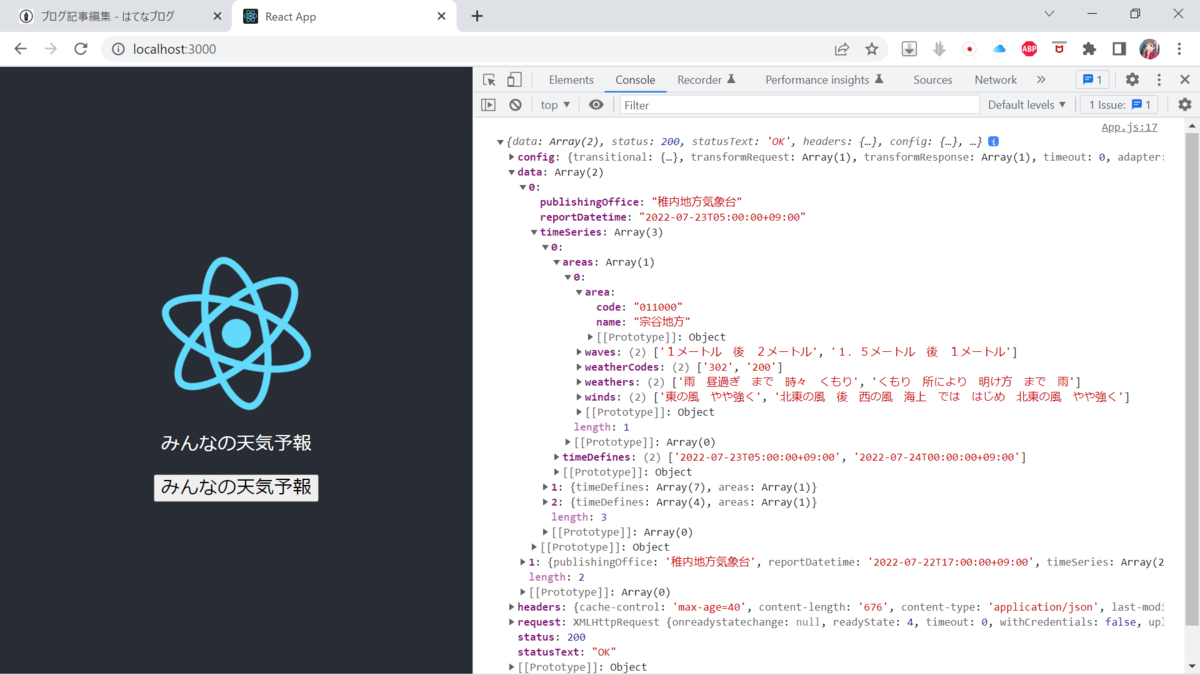Click the red dot extension icon
Image resolution: width=1200 pixels, height=675 pixels.
pos(969,49)
